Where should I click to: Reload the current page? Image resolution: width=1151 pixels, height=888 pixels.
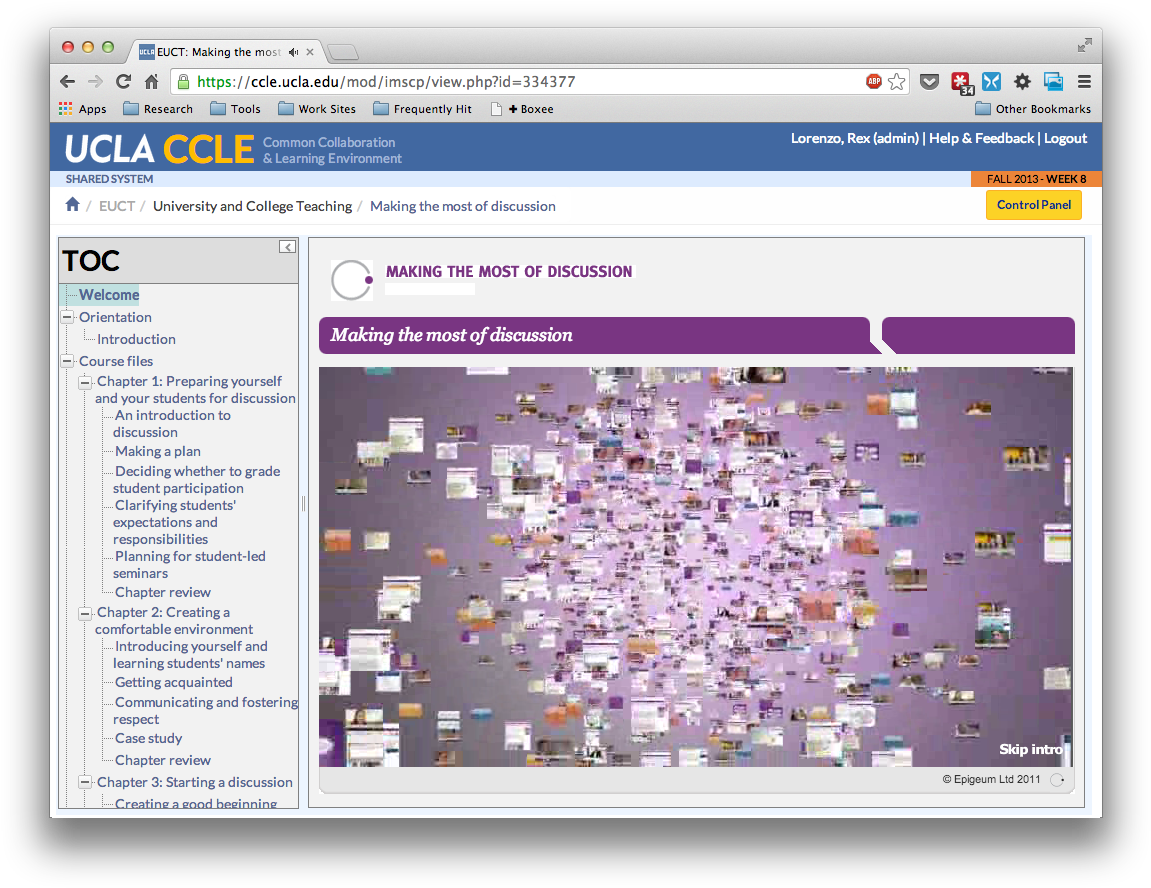click(123, 81)
